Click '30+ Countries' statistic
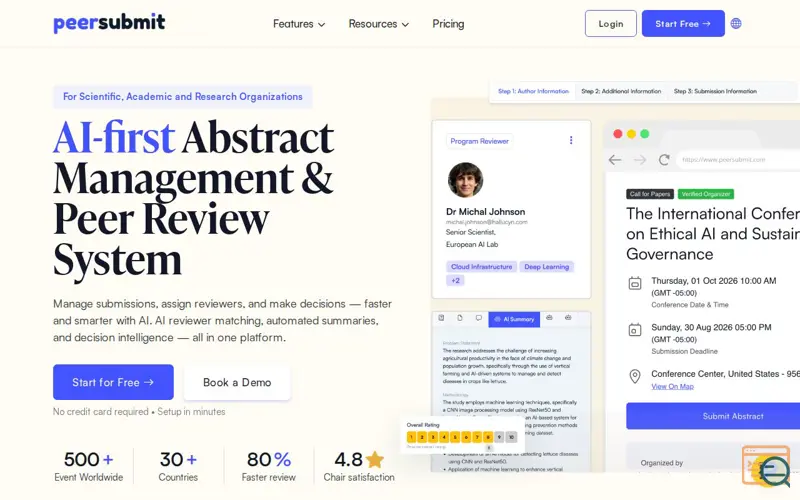The image size is (800, 500). [178, 466]
